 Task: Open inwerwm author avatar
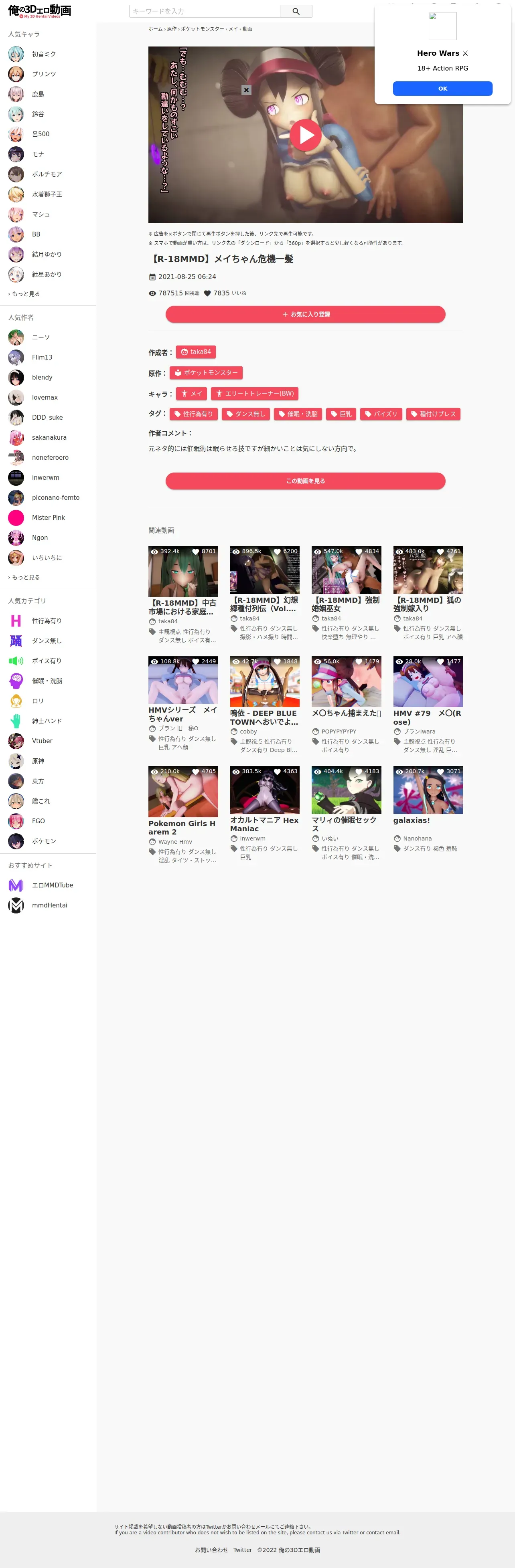click(16, 478)
